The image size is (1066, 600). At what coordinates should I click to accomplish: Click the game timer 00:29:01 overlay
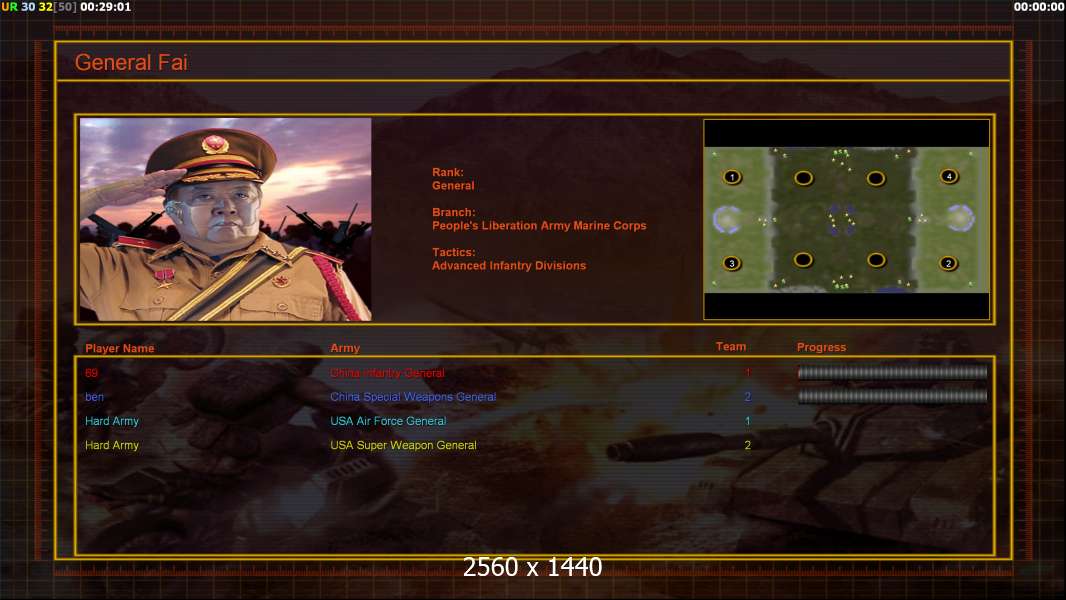105,7
